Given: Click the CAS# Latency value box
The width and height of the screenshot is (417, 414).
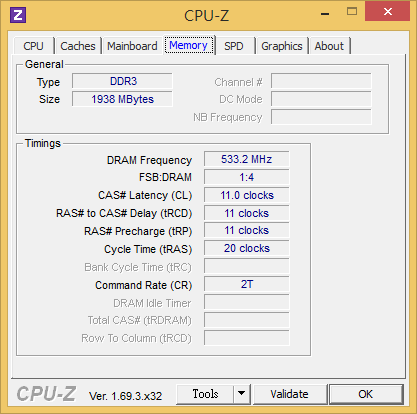Looking at the screenshot, I should click(247, 195).
